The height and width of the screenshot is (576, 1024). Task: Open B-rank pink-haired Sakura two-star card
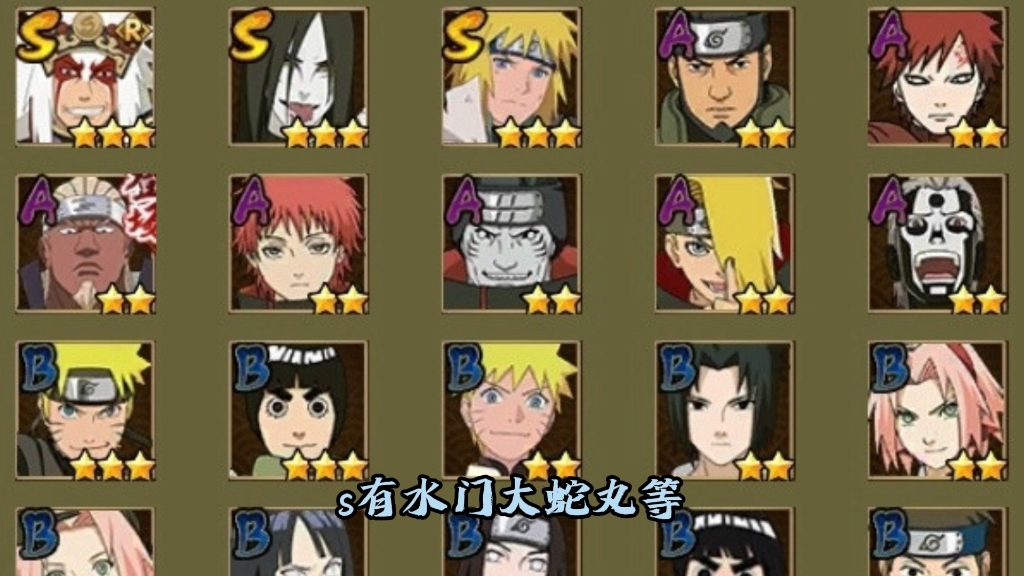(x=938, y=410)
